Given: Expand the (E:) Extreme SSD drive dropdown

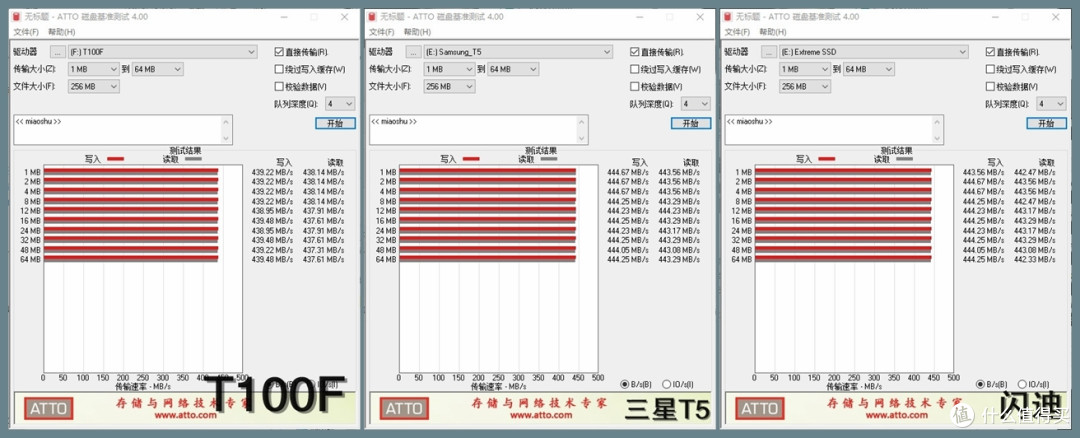Looking at the screenshot, I should click(873, 52).
